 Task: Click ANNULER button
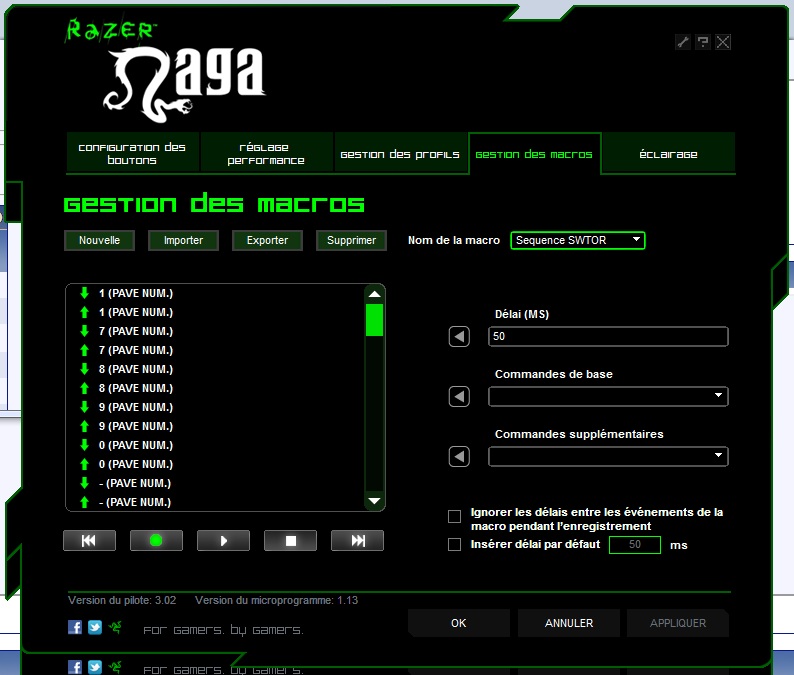click(569, 623)
